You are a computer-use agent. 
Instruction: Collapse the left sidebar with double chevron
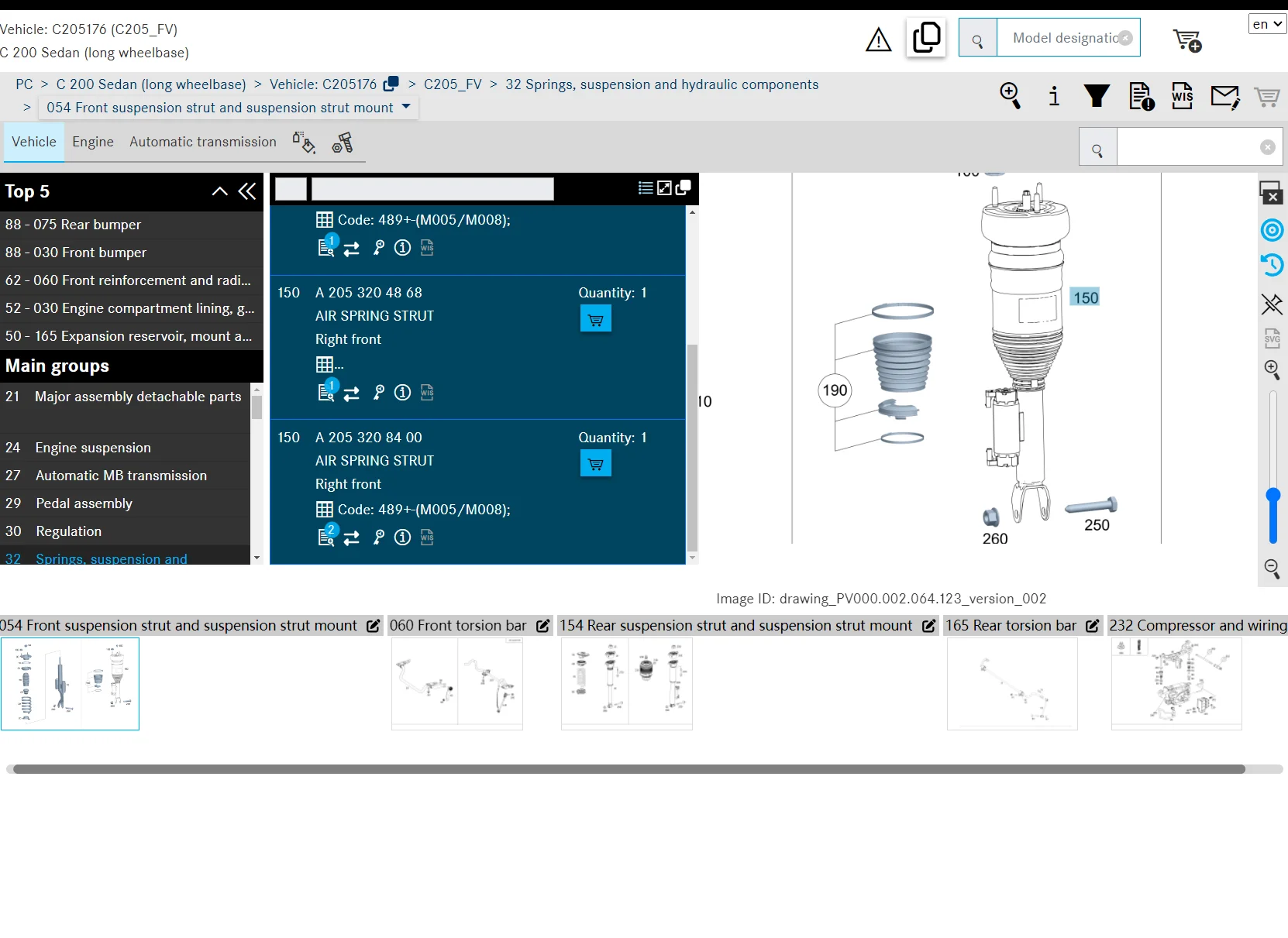coord(247,191)
